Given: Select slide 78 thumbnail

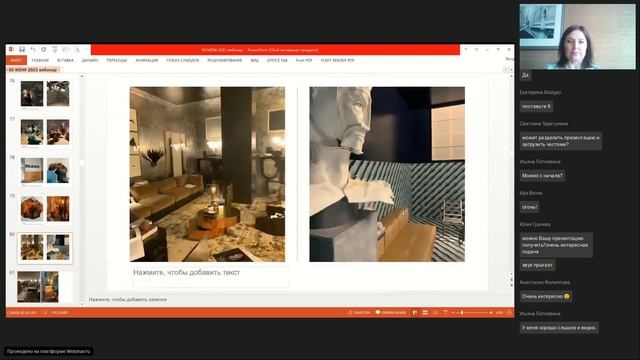Looking at the screenshot, I should point(45,170).
